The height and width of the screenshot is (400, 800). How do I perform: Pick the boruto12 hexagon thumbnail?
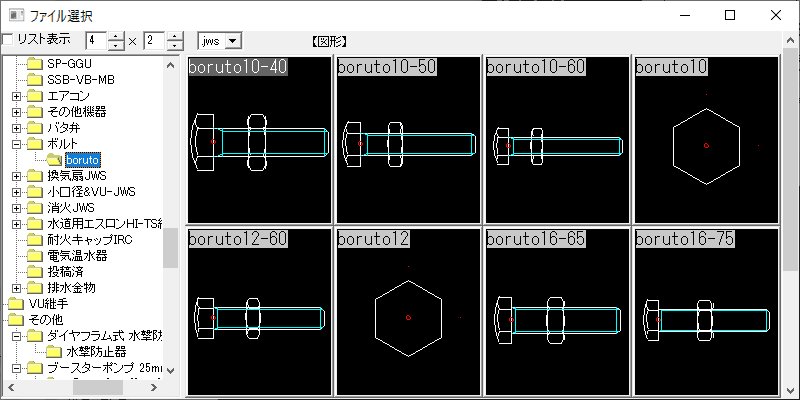pyautogui.click(x=409, y=312)
